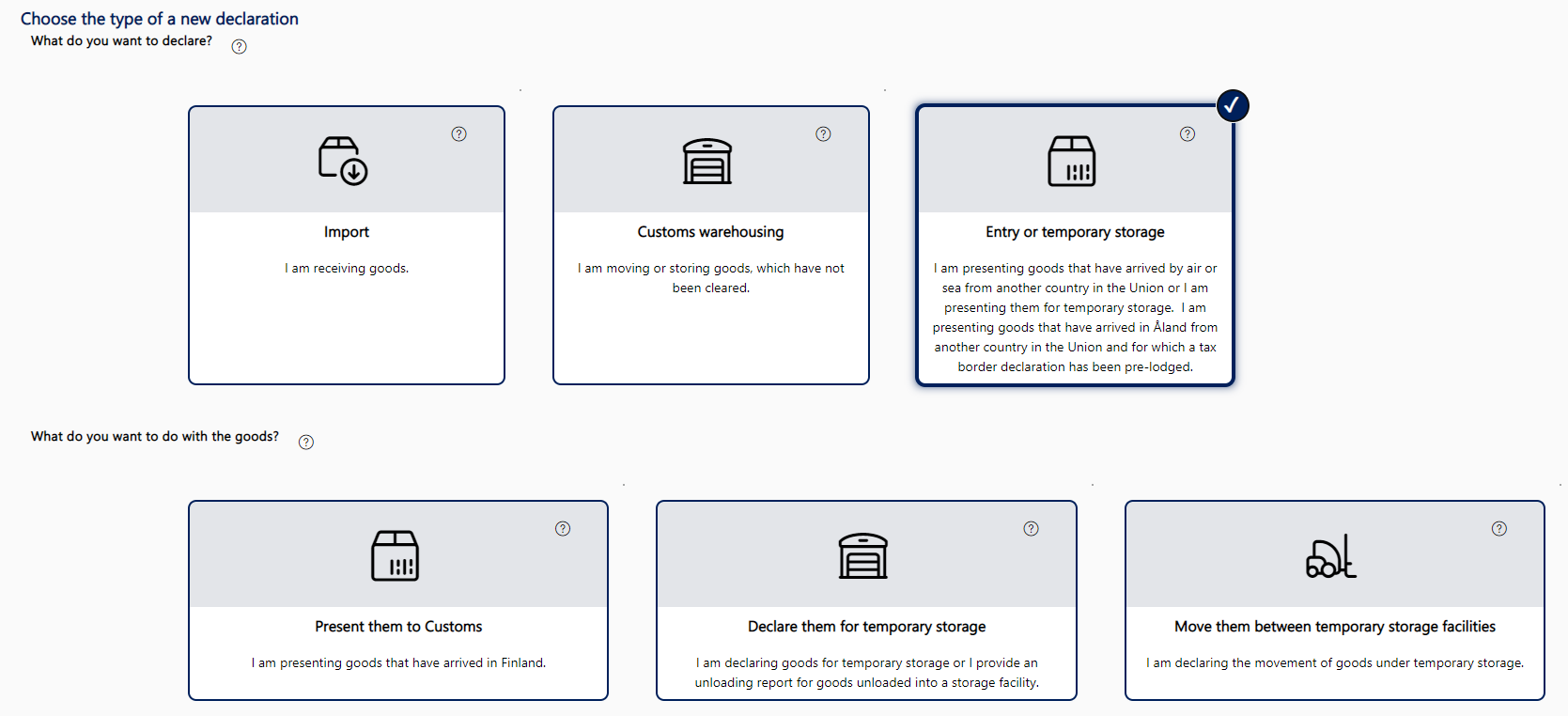This screenshot has width=1568, height=716.
Task: Click the Customs warehousing garage icon
Action: click(706, 162)
